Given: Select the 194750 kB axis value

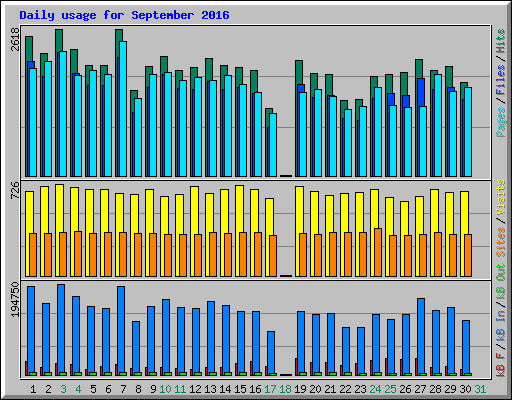Looking at the screenshot, I should click(x=15, y=299).
